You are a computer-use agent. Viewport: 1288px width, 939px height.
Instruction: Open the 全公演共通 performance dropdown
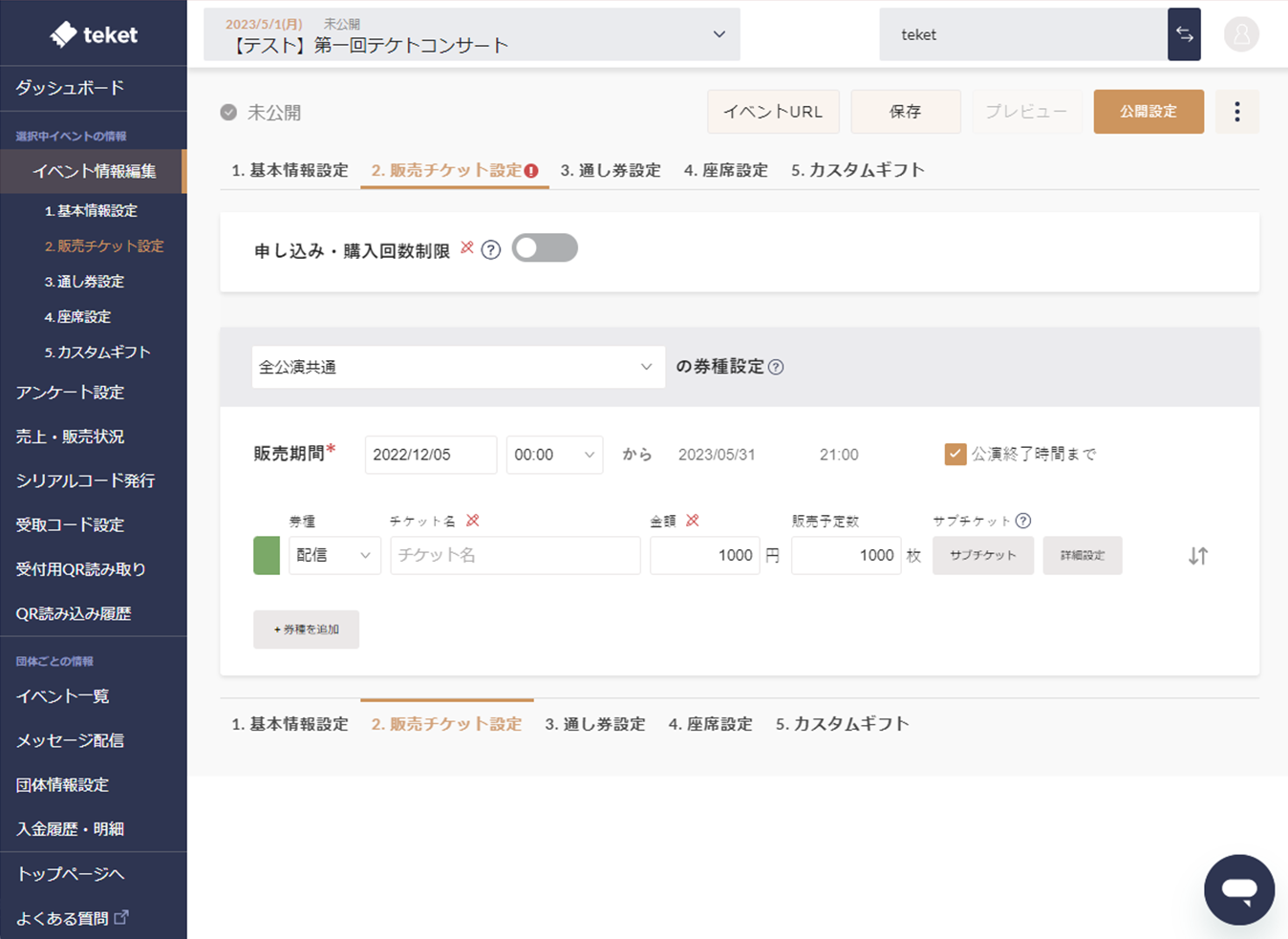(458, 368)
